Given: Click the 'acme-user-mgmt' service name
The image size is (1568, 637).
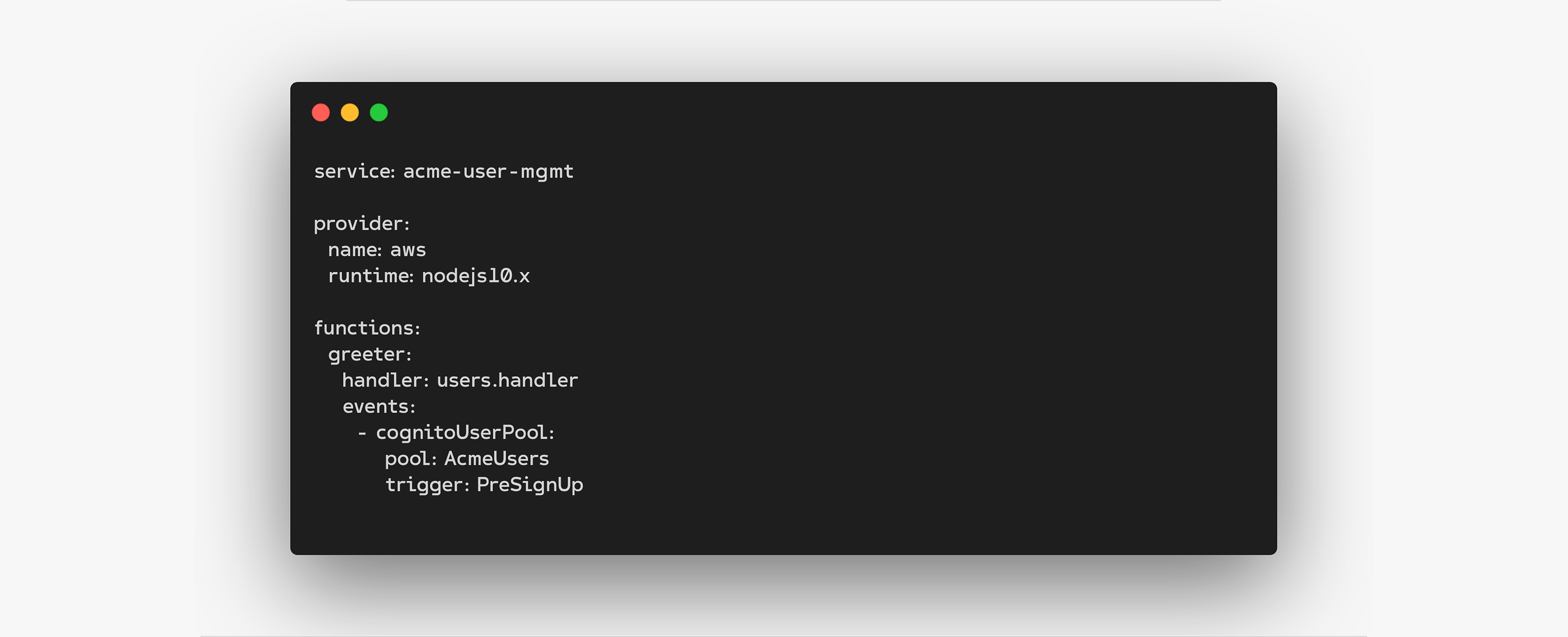Looking at the screenshot, I should point(488,171).
